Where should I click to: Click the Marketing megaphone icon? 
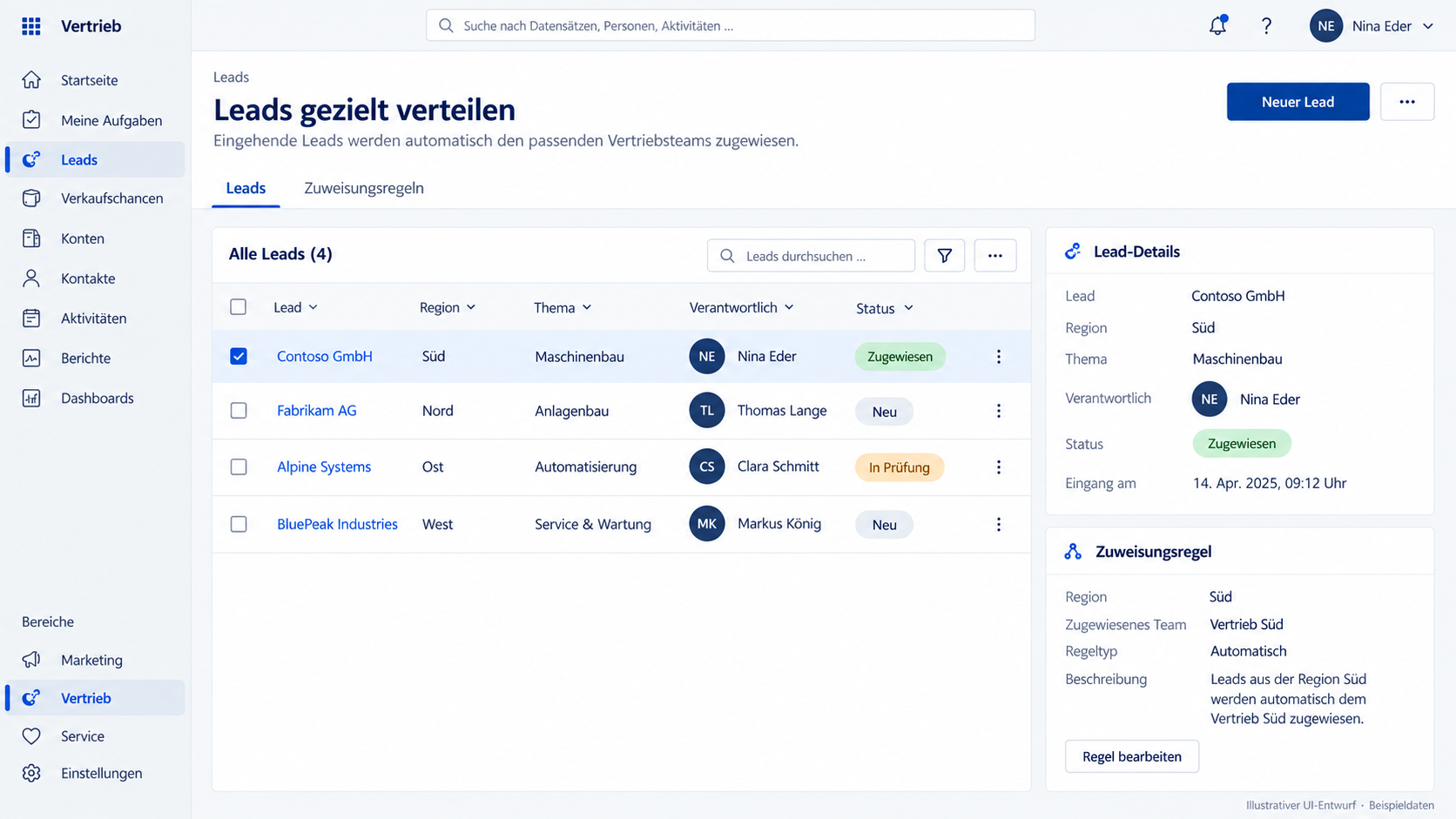(x=31, y=660)
